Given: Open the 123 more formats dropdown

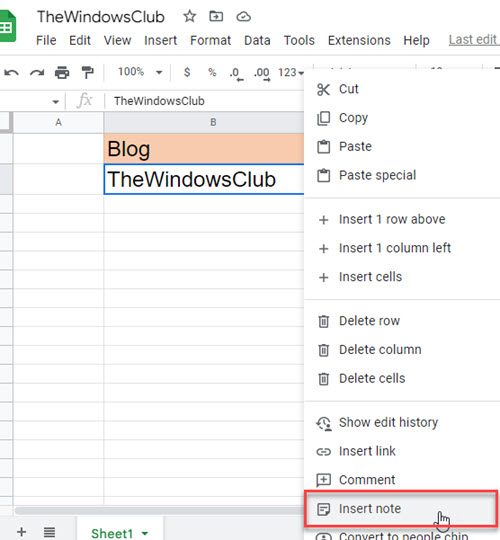Looking at the screenshot, I should 291,72.
